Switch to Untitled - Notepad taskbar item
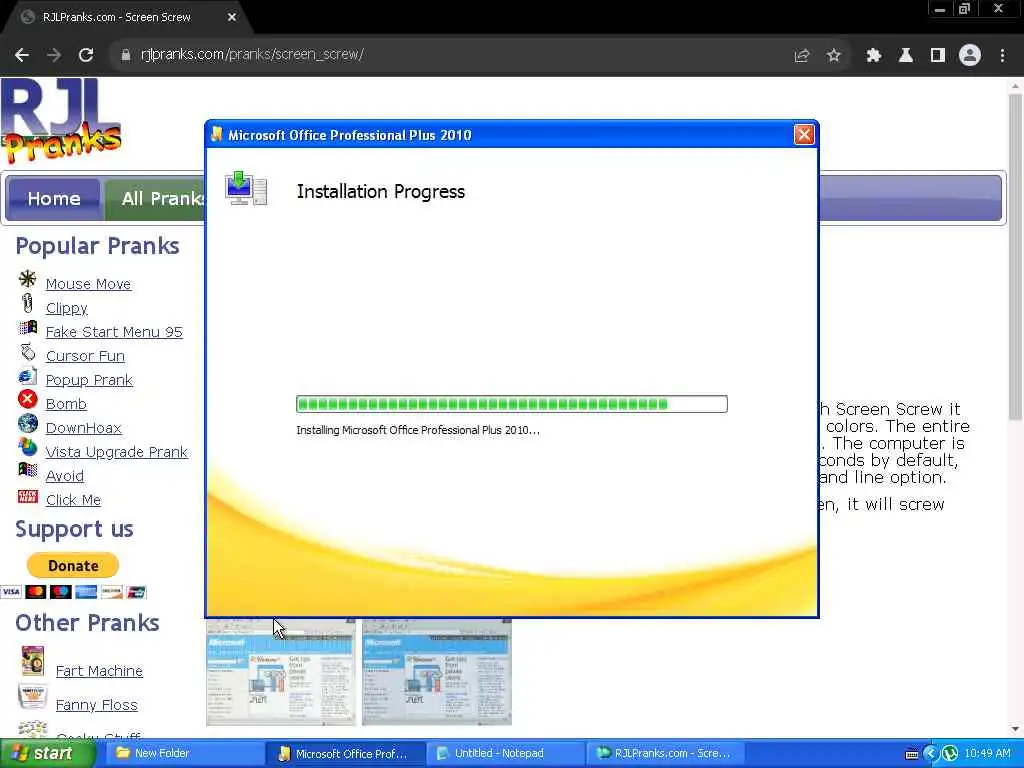The width and height of the screenshot is (1024, 768). click(503, 754)
